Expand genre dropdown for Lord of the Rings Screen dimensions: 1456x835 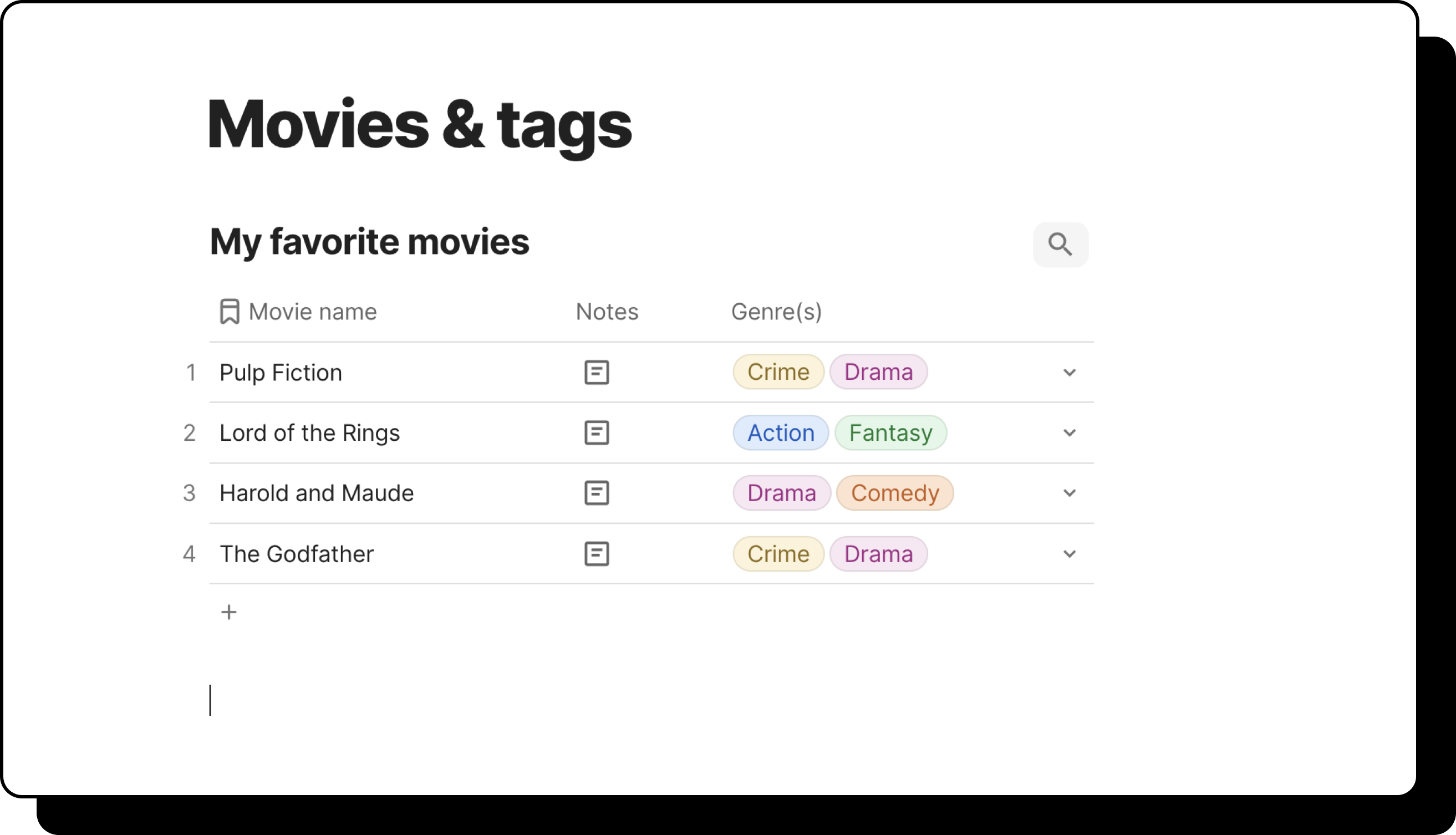point(1069,432)
